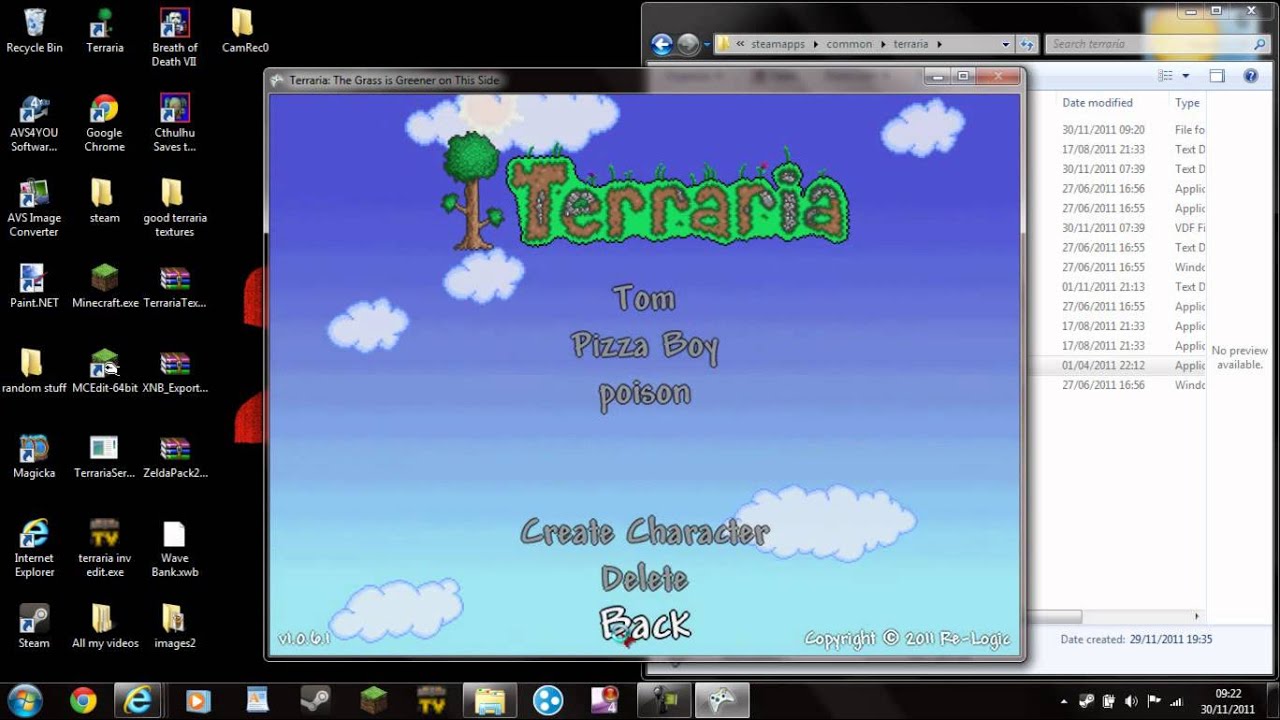Select the steam folder on desktop

pyautogui.click(x=104, y=201)
